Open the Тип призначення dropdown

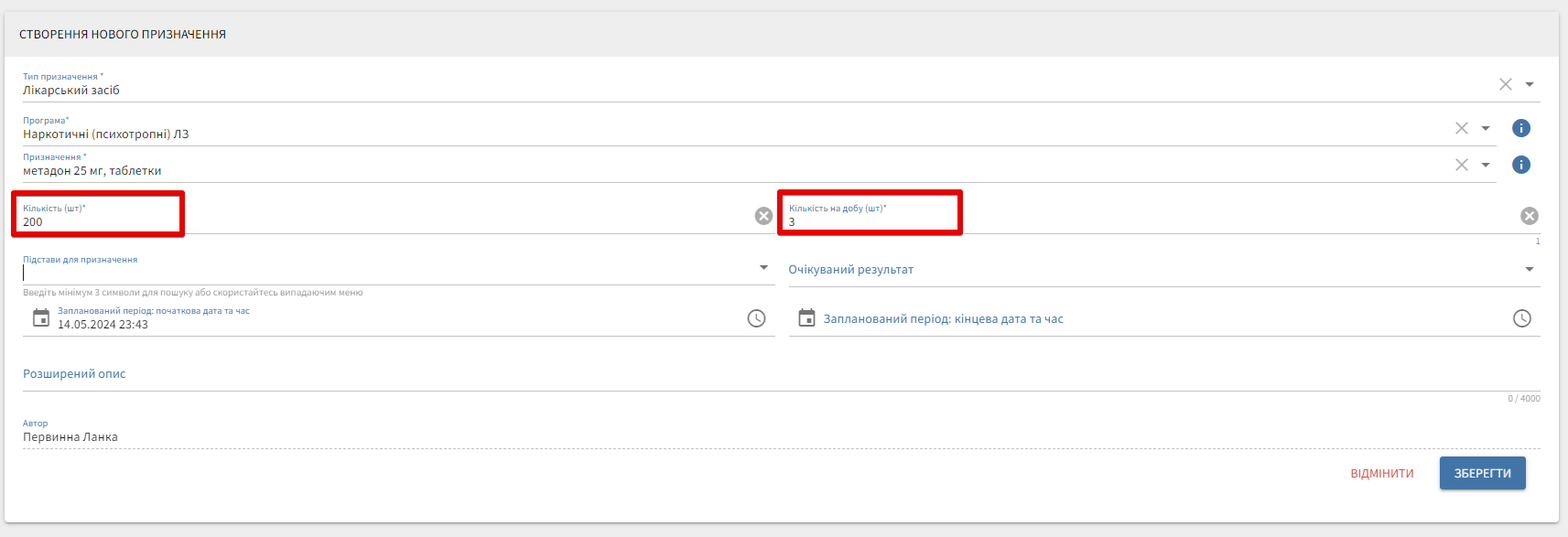point(1530,84)
